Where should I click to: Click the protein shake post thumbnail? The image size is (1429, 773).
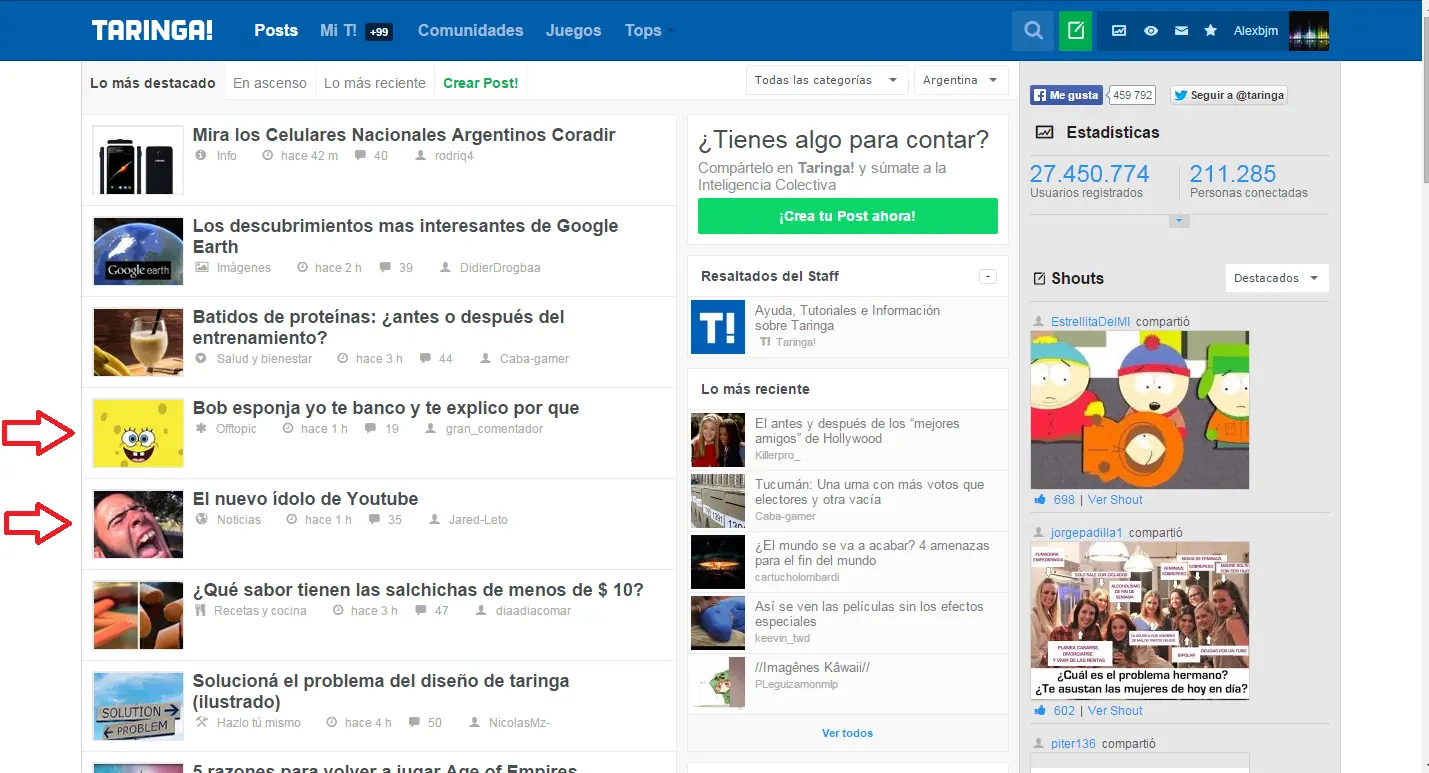pos(138,342)
